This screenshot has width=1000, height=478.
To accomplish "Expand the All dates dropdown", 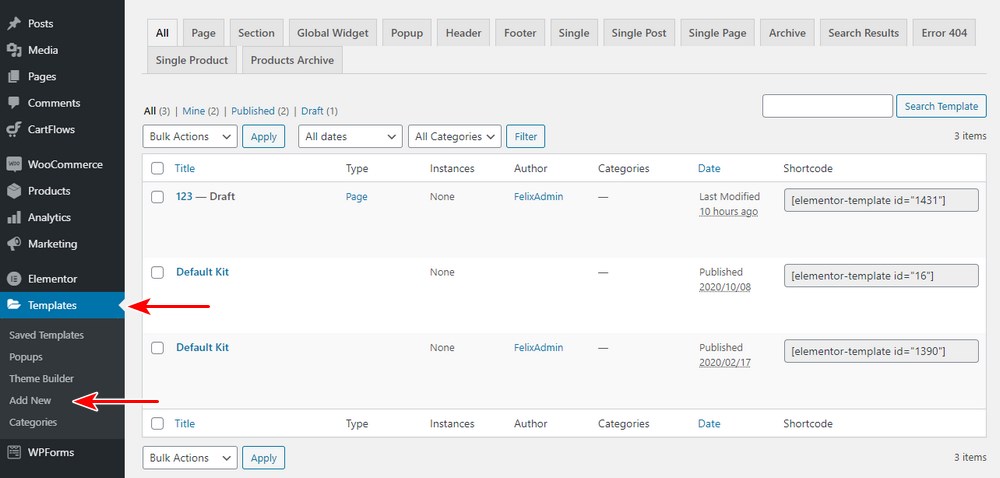I will [350, 136].
